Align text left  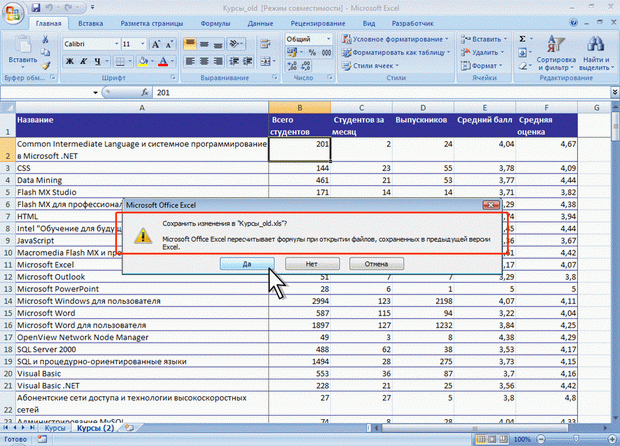point(190,61)
